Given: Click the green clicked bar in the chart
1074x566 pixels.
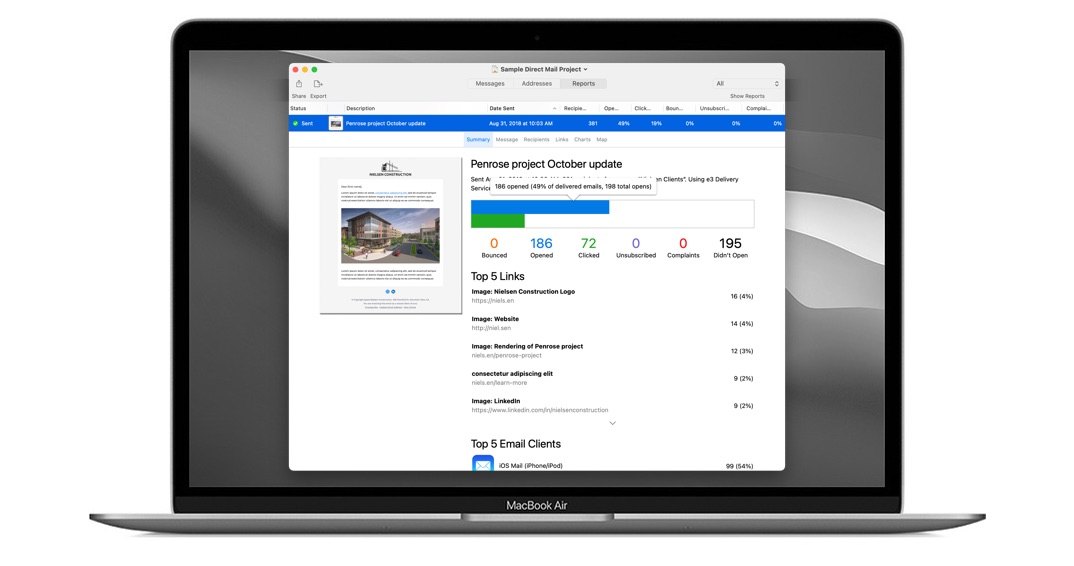Looking at the screenshot, I should (x=498, y=221).
